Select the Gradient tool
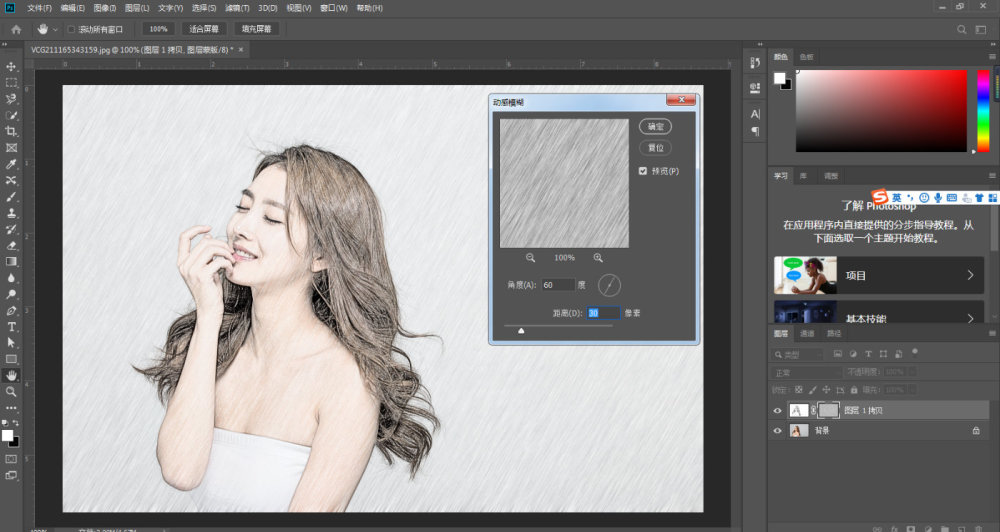This screenshot has width=1000, height=532. (x=11, y=262)
